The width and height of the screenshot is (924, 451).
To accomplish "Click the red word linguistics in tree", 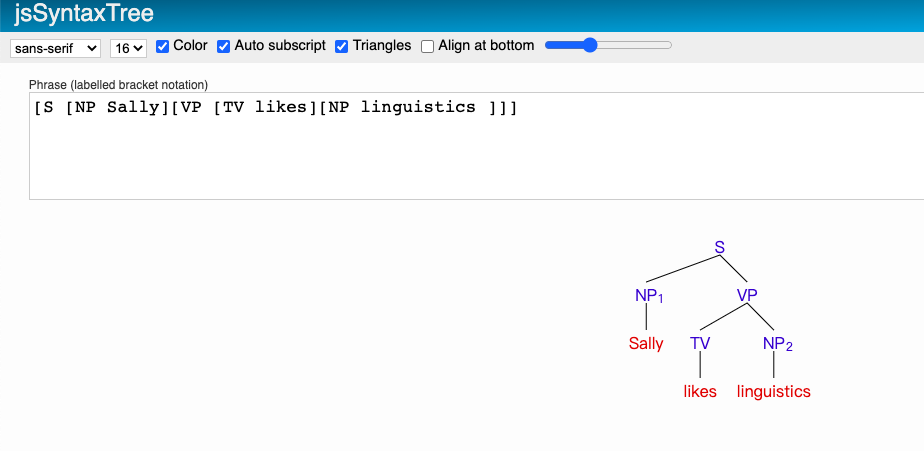I will point(774,391).
